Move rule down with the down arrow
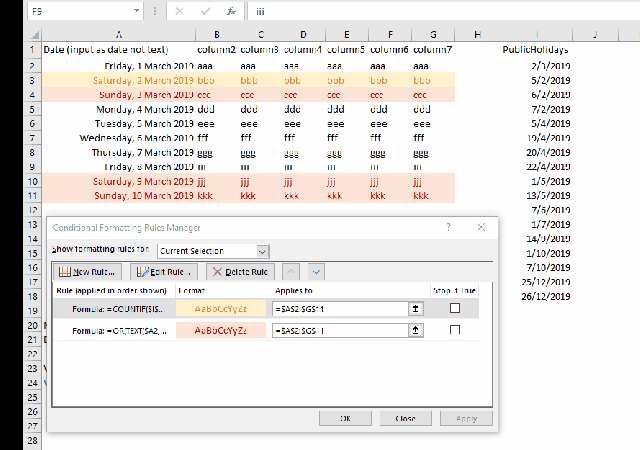This screenshot has height=450, width=640. (x=316, y=272)
